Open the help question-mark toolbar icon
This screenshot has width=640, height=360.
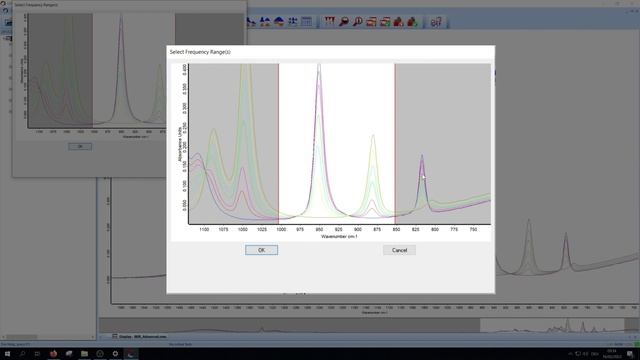click(x=436, y=22)
